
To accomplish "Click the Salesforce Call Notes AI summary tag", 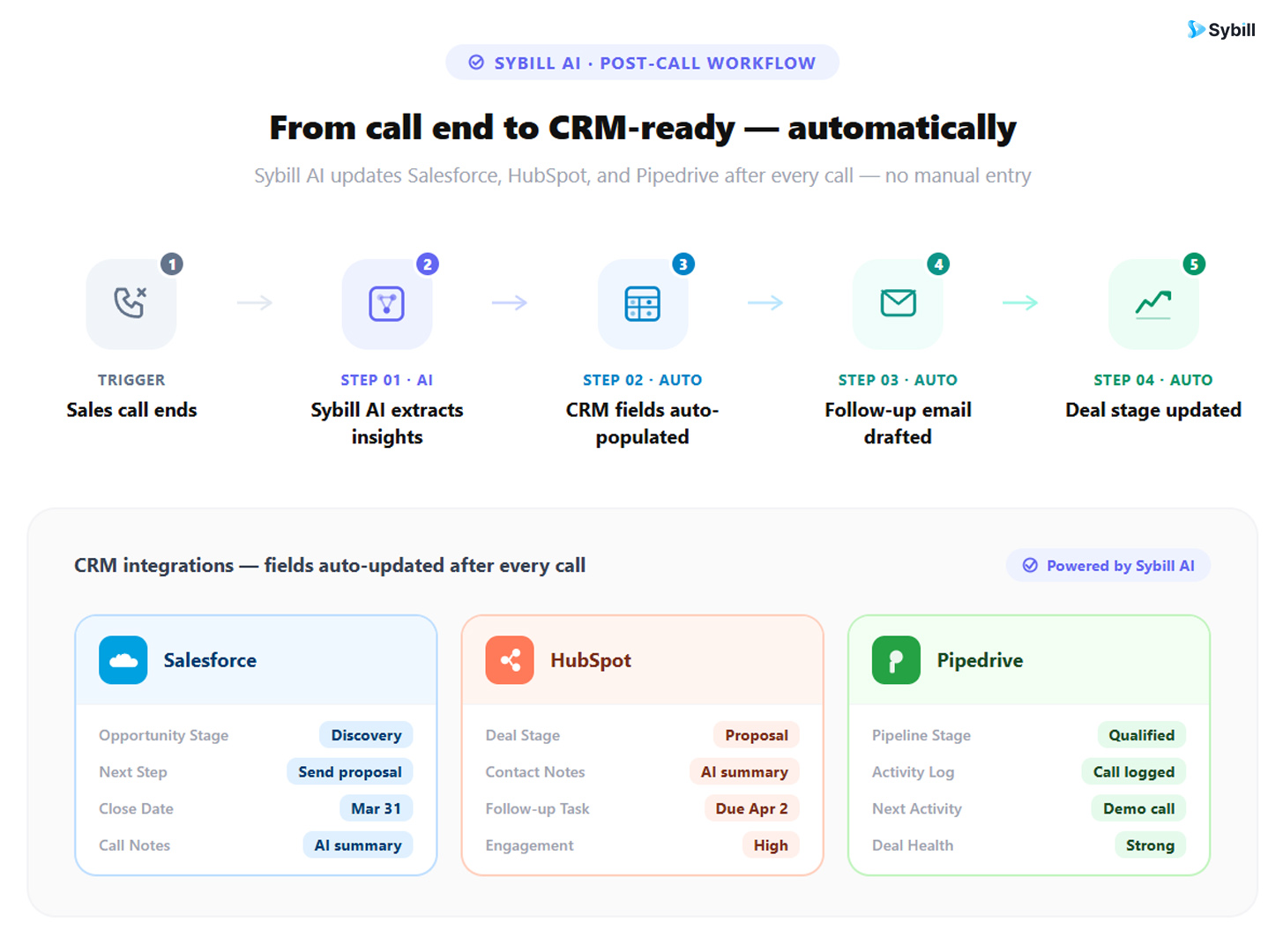I will click(358, 845).
